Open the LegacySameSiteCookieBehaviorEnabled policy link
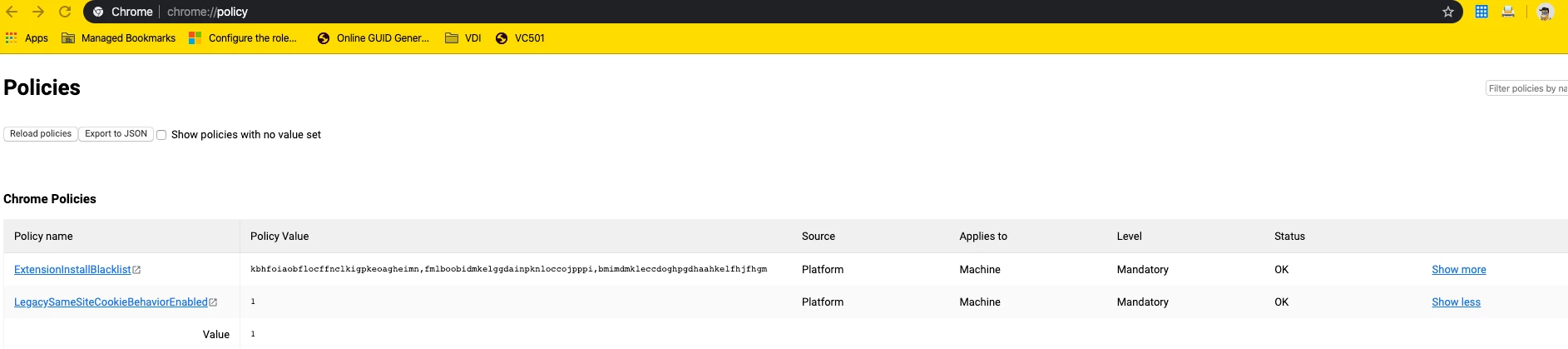 pyautogui.click(x=111, y=302)
